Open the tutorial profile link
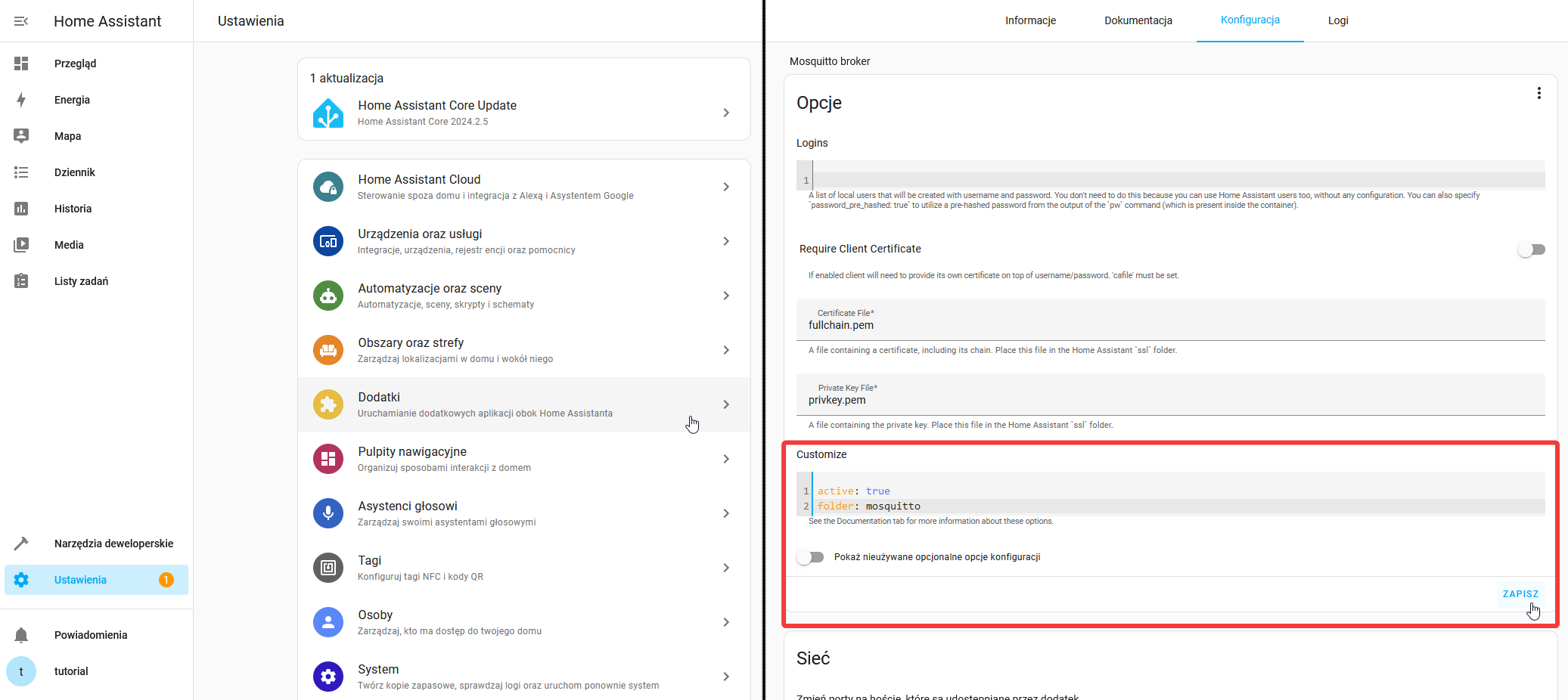The height and width of the screenshot is (700, 1568). pos(96,671)
